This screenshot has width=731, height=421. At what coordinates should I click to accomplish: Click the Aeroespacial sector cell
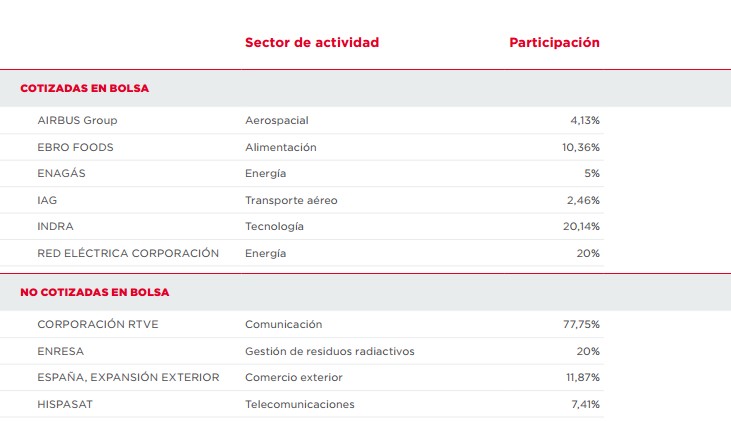pyautogui.click(x=277, y=121)
